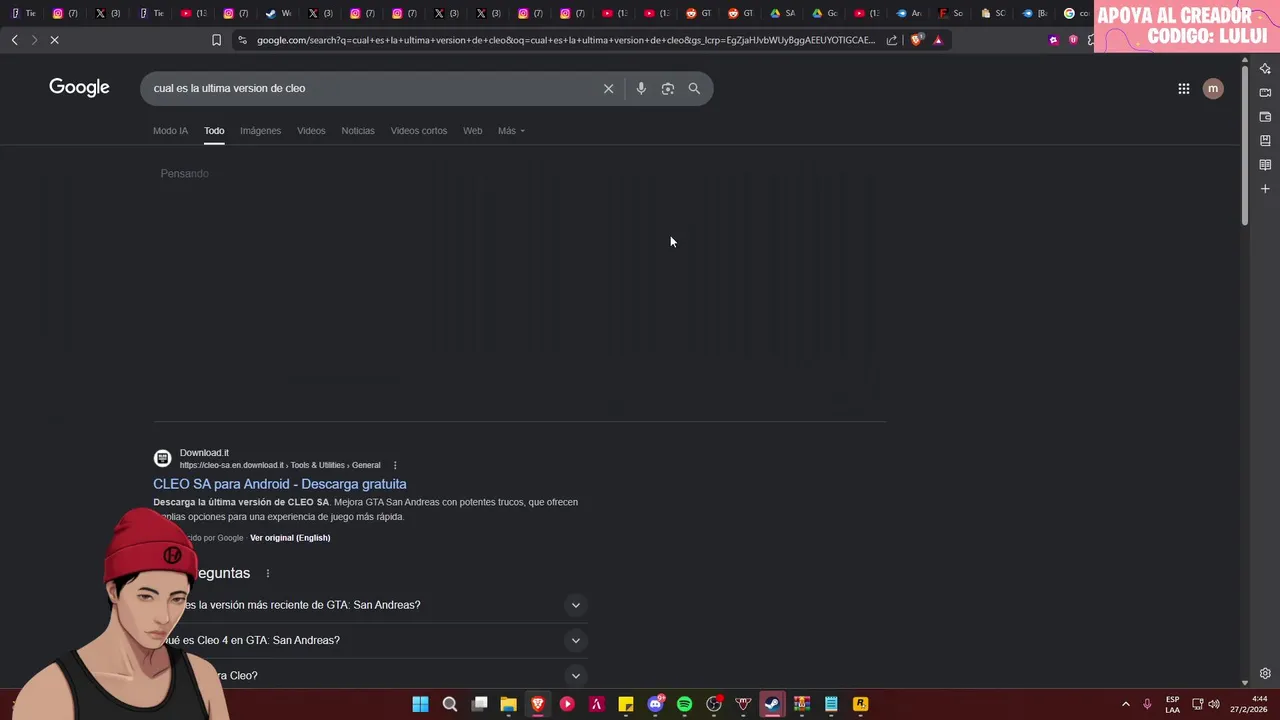Switch to the Google 'co' browser tab
This screenshot has height=720, width=1280.
[1076, 13]
